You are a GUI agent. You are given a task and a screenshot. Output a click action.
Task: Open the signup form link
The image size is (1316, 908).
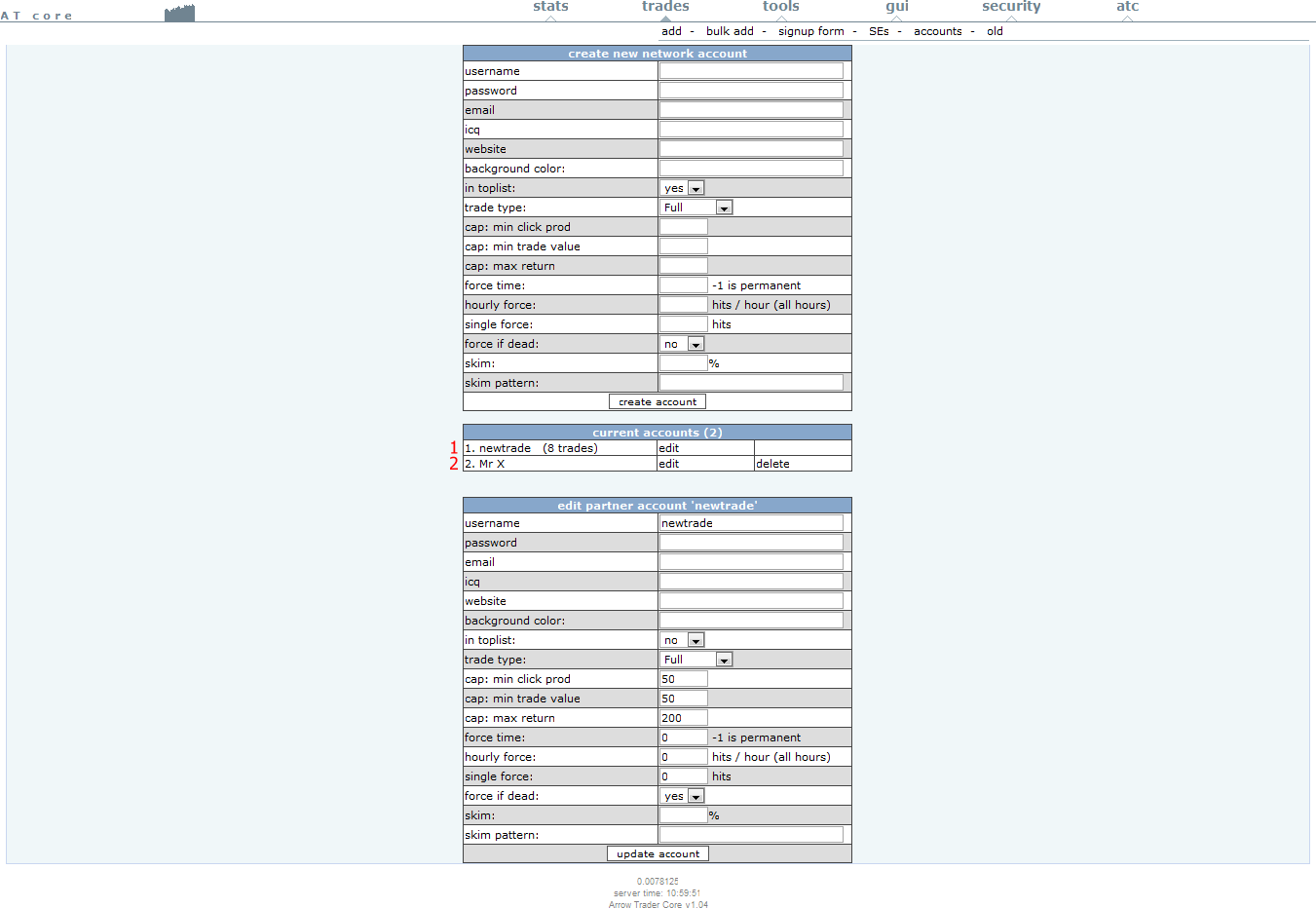click(811, 31)
